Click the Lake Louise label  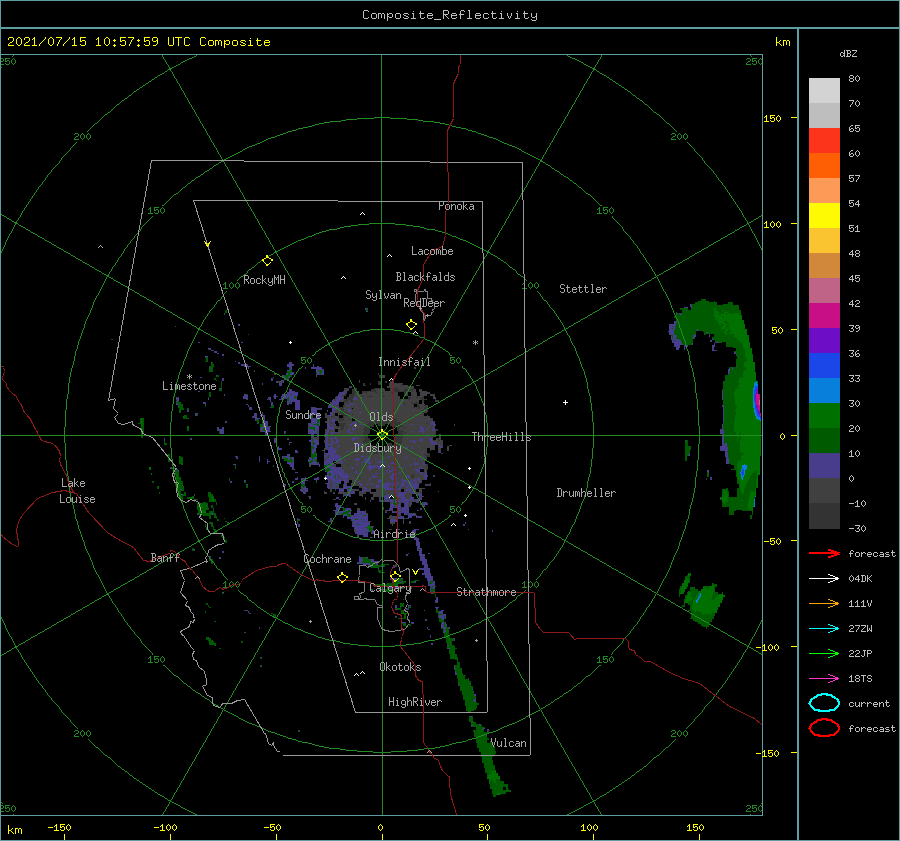pos(78,491)
